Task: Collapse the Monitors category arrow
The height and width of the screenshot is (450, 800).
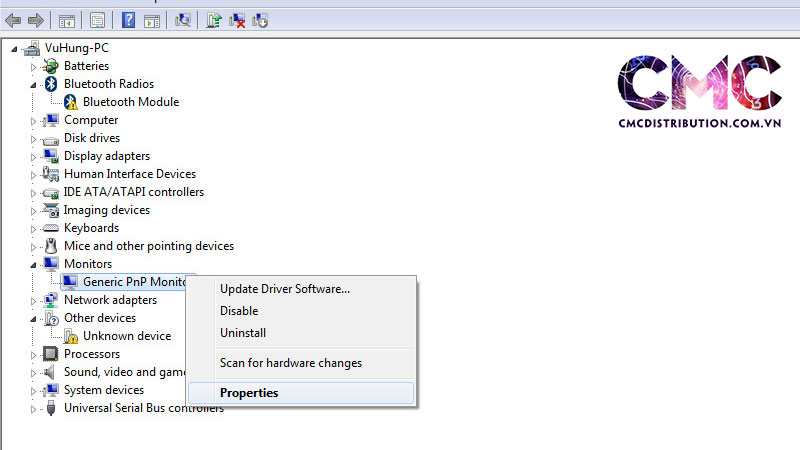Action: 33,264
